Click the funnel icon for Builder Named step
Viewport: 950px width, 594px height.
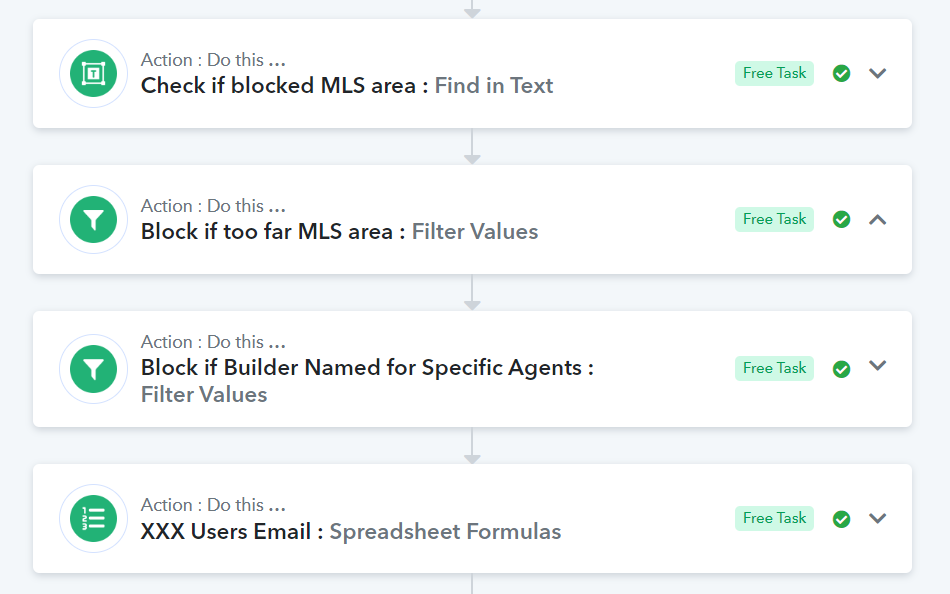(93, 369)
